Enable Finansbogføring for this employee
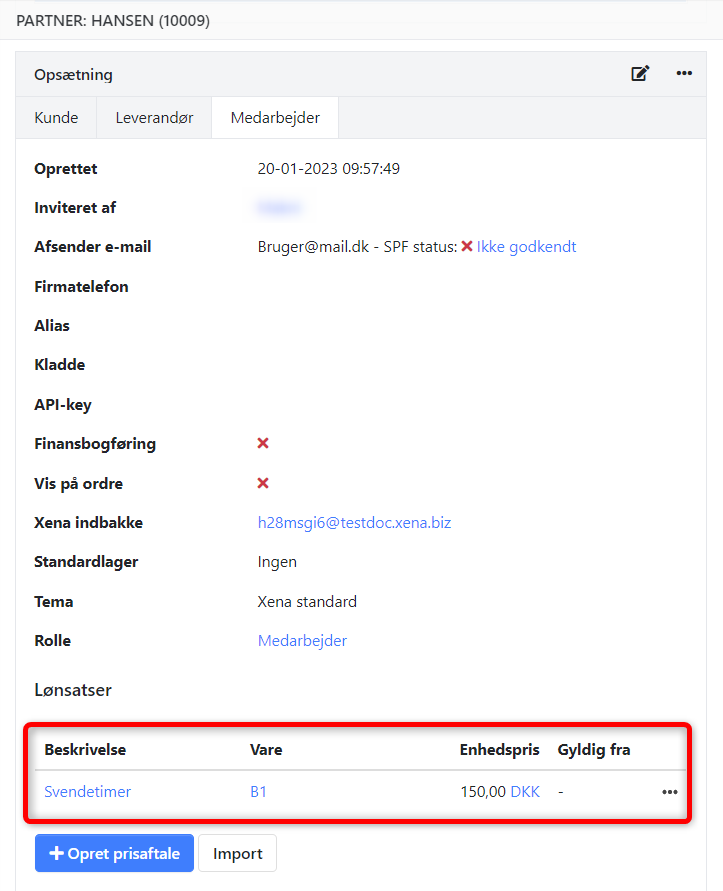 pos(262,443)
